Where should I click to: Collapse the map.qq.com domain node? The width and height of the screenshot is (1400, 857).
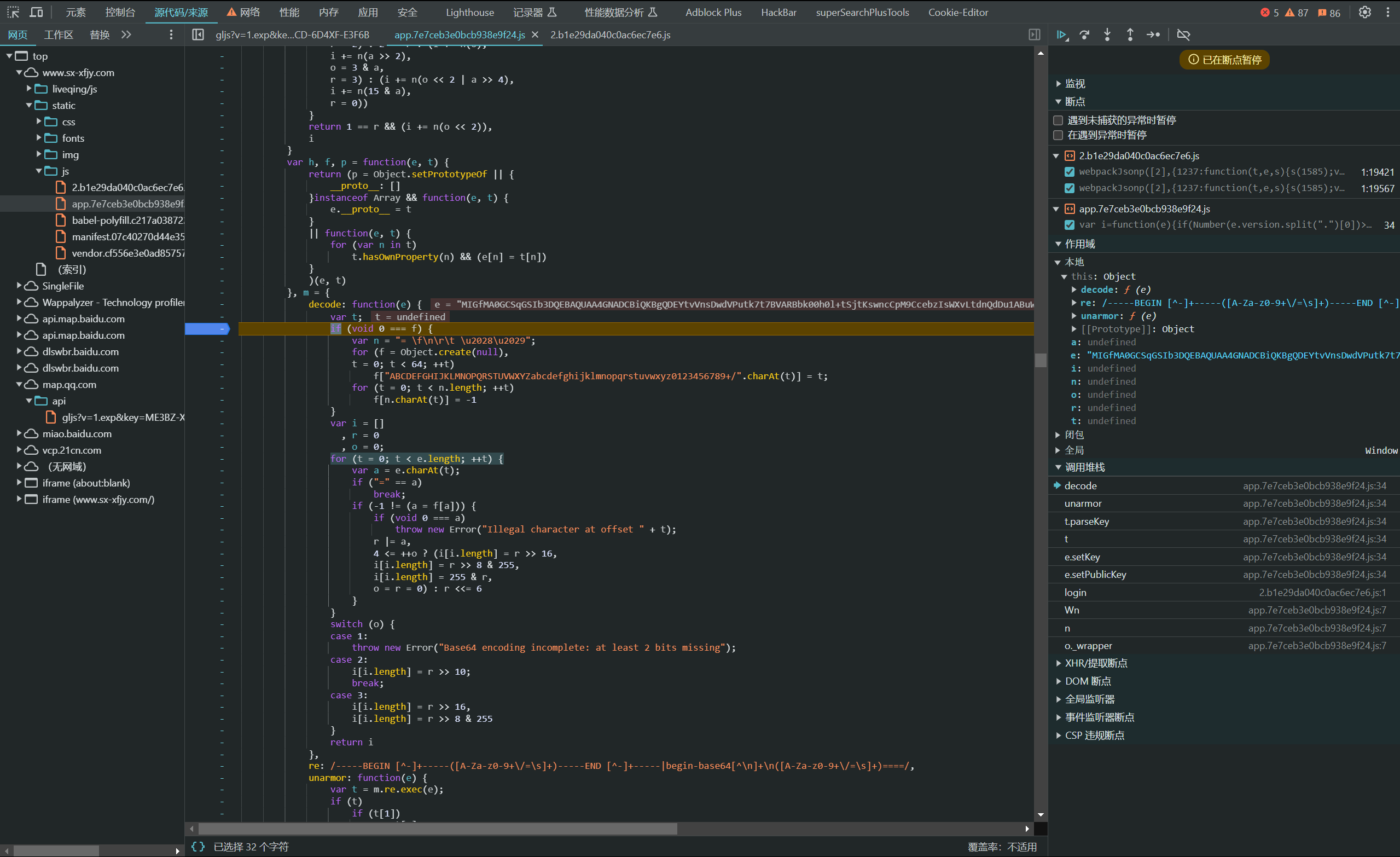click(x=19, y=385)
